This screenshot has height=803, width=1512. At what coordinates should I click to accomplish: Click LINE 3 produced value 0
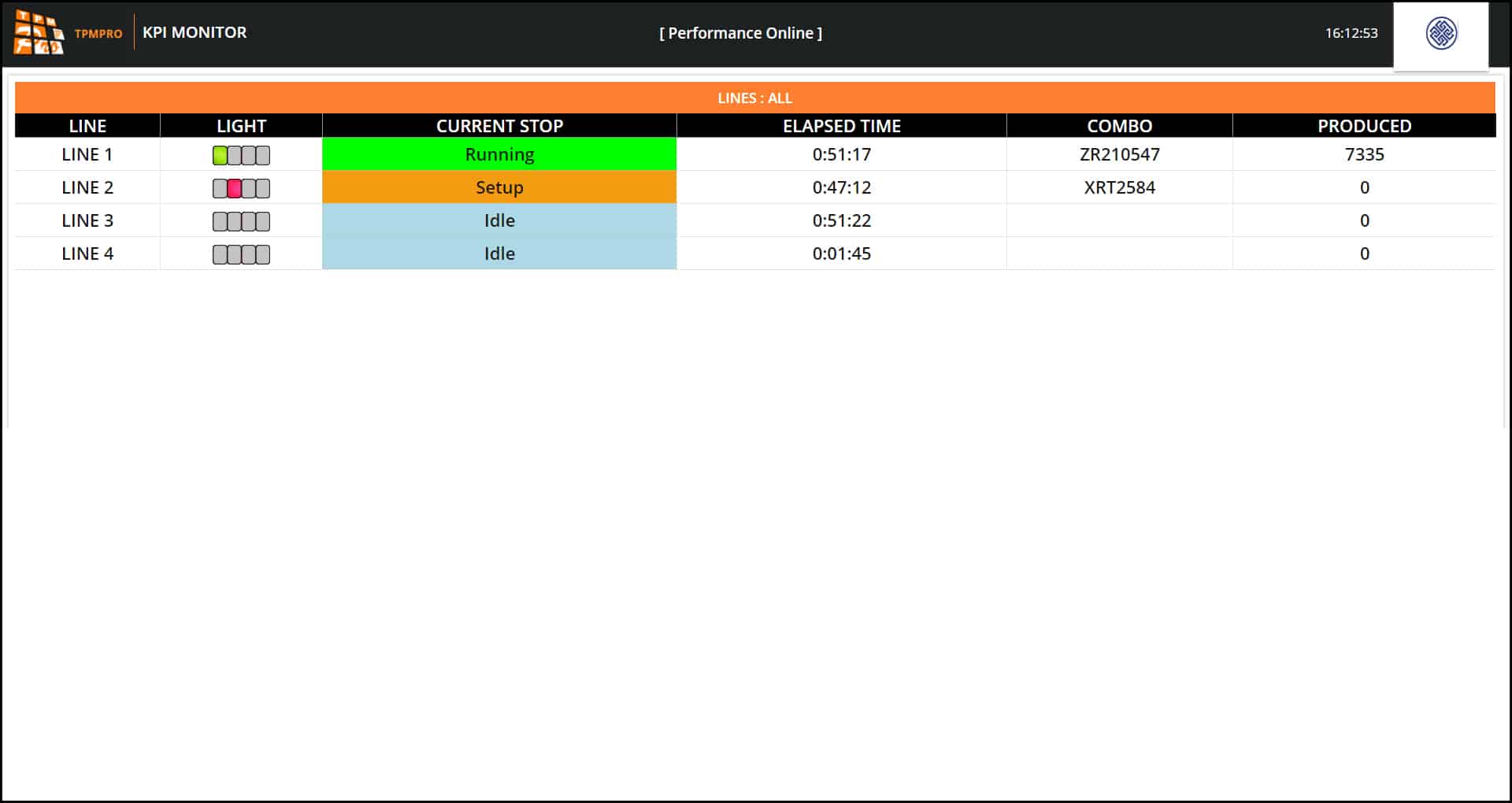[x=1364, y=220]
